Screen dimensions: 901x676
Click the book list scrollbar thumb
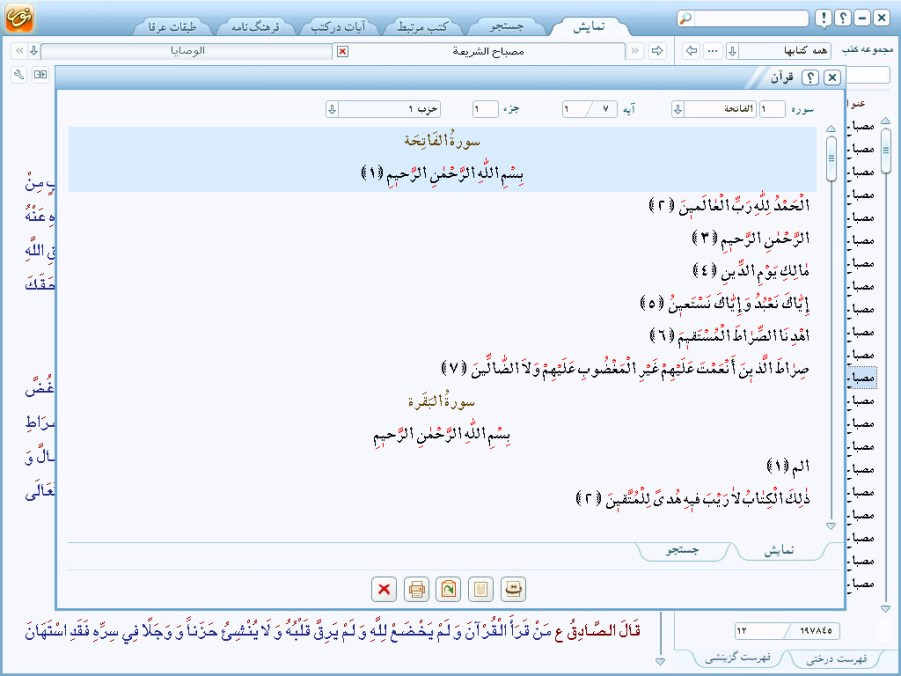[x=885, y=151]
